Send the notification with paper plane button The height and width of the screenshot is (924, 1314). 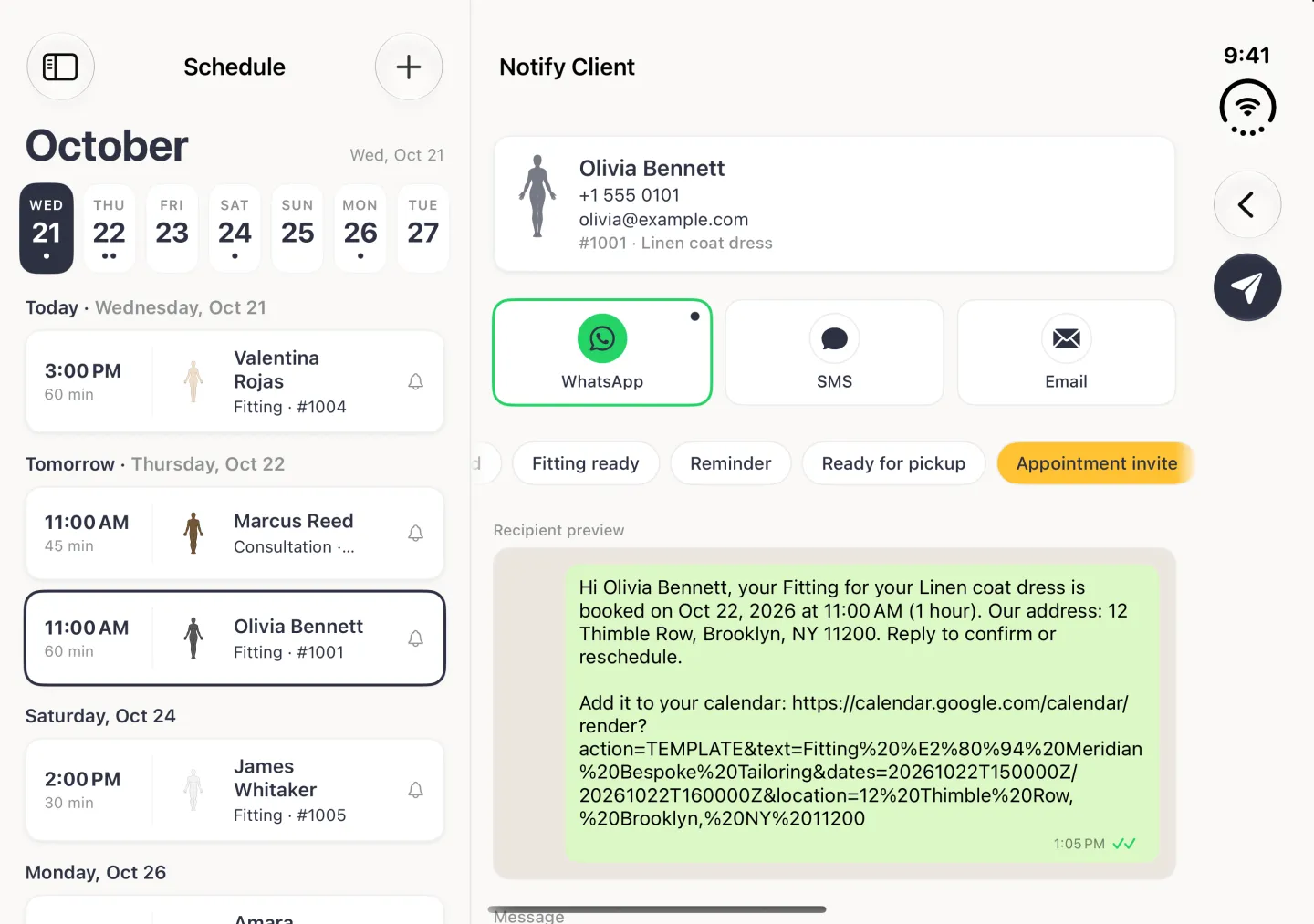coord(1247,287)
